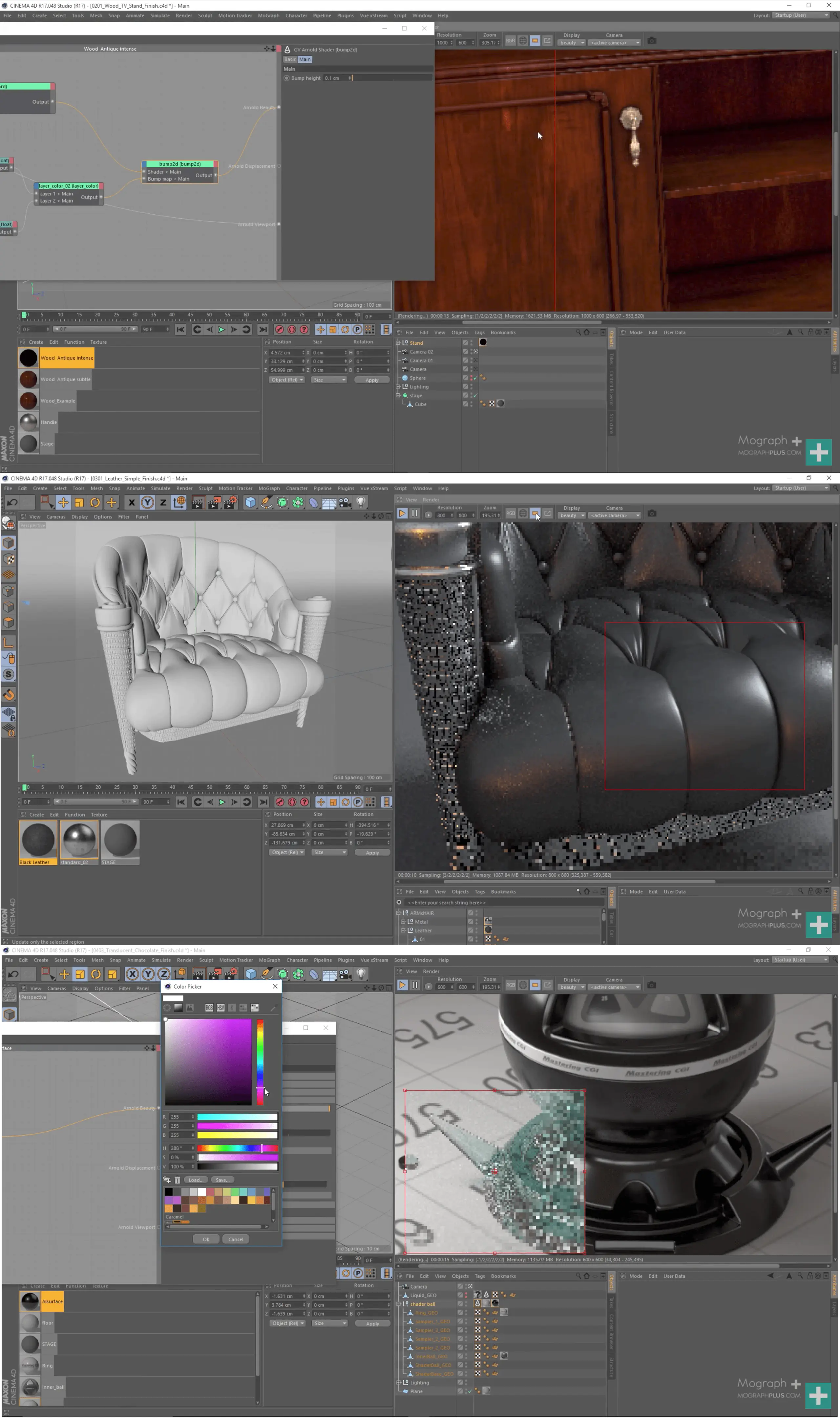The height and width of the screenshot is (1418, 840).
Task: Collapse shader ball object in Chocolate window
Action: point(398,1304)
